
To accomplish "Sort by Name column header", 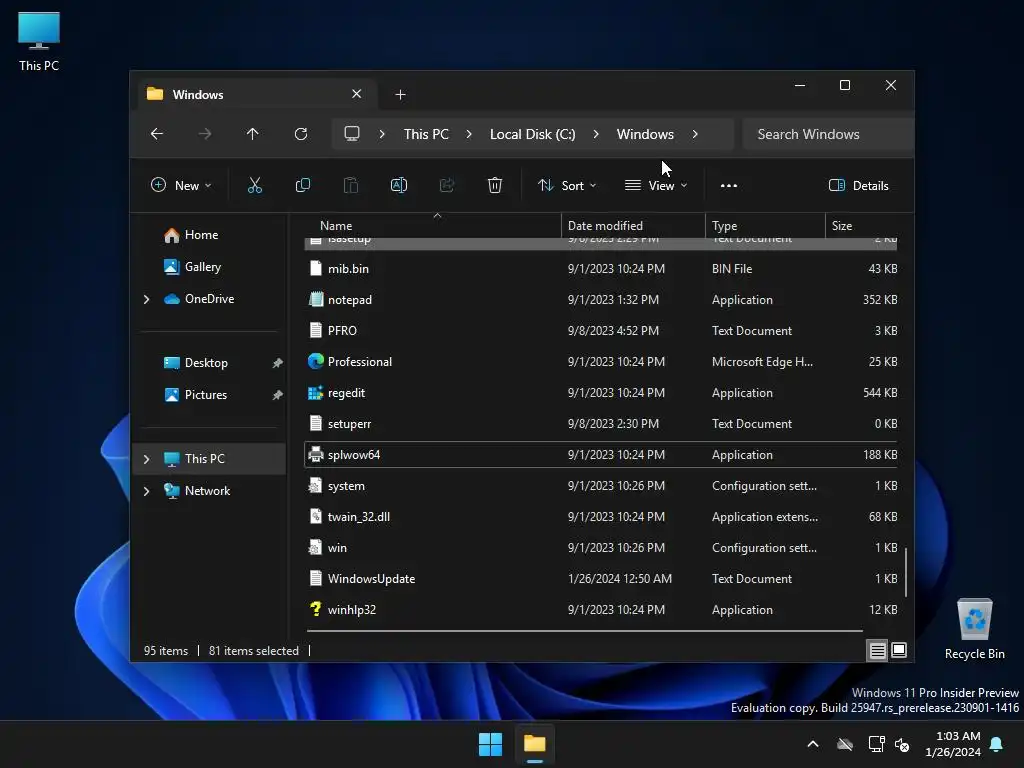I will [x=434, y=225].
